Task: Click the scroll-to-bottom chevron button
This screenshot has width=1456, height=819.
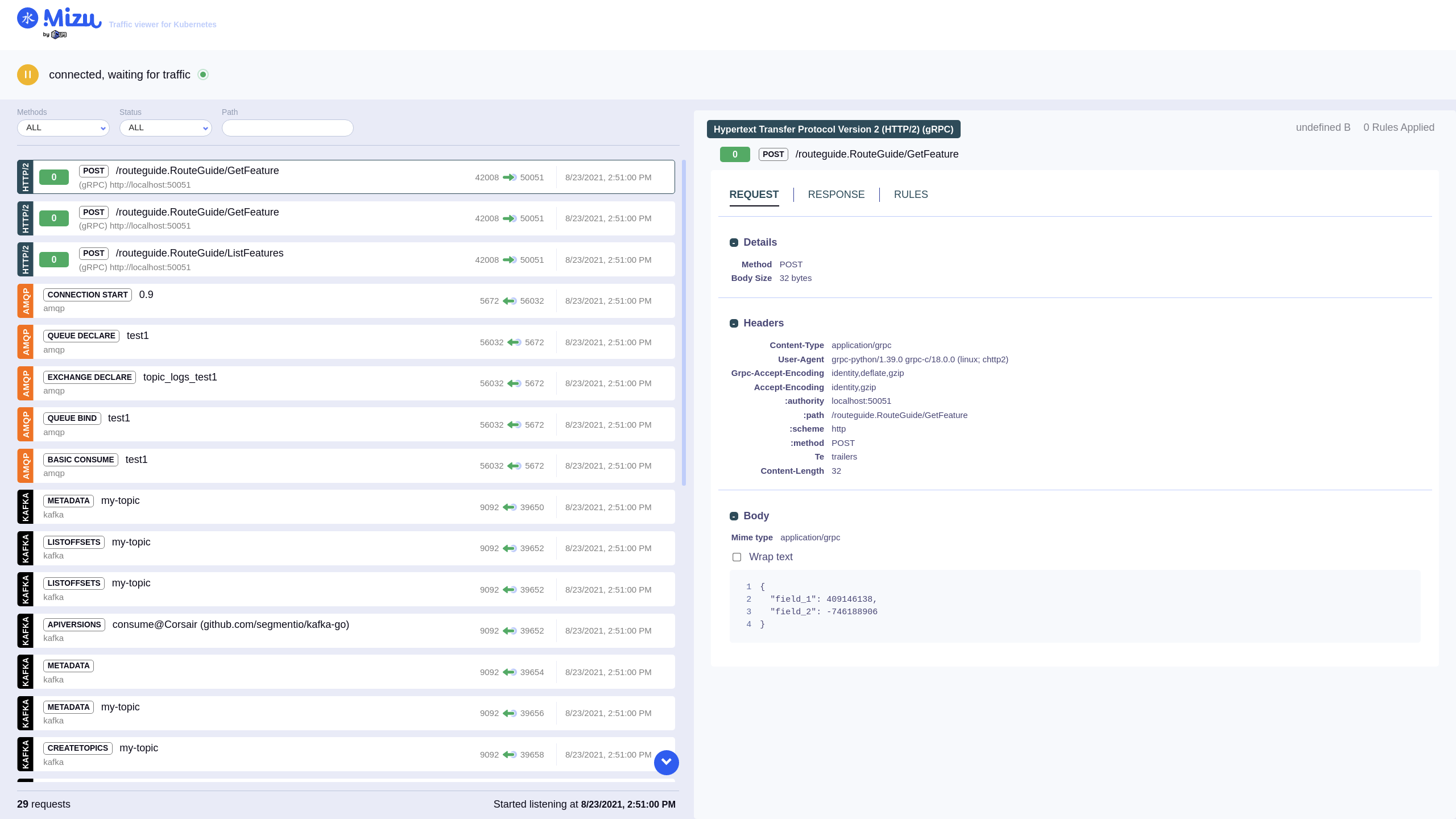Action: tap(666, 762)
